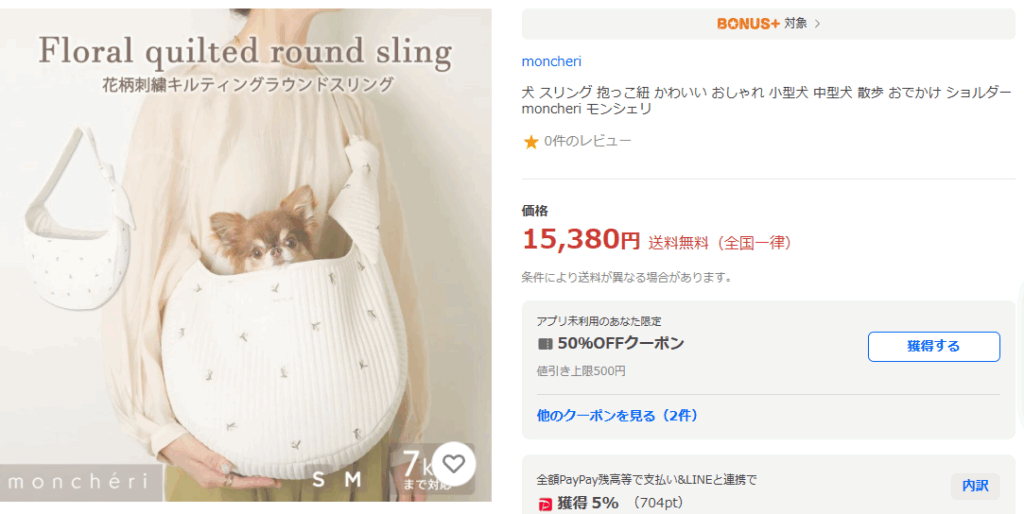Click the red PayPay logo icon
The image size is (1024, 514).
point(545,504)
